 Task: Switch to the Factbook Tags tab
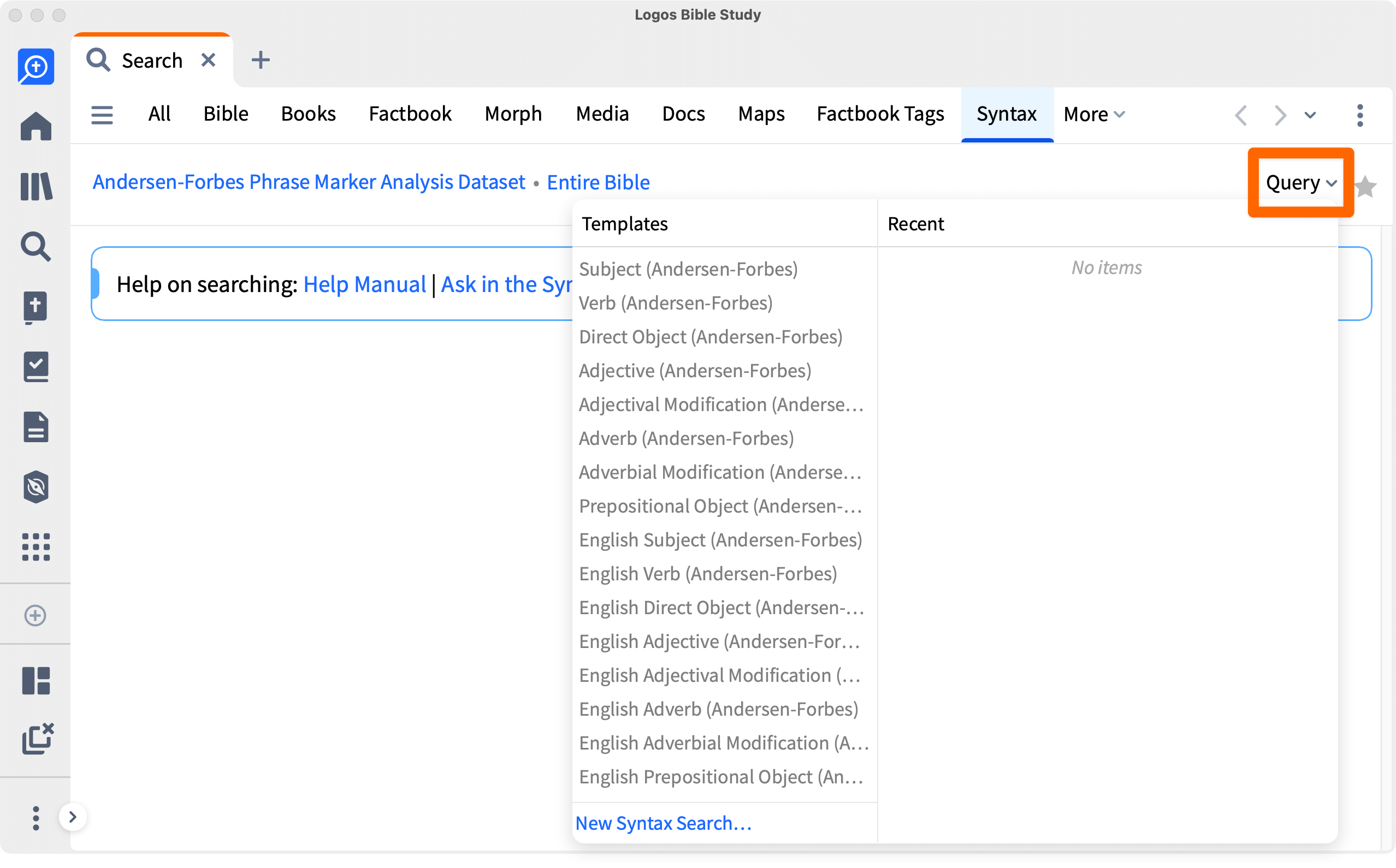[x=880, y=114]
